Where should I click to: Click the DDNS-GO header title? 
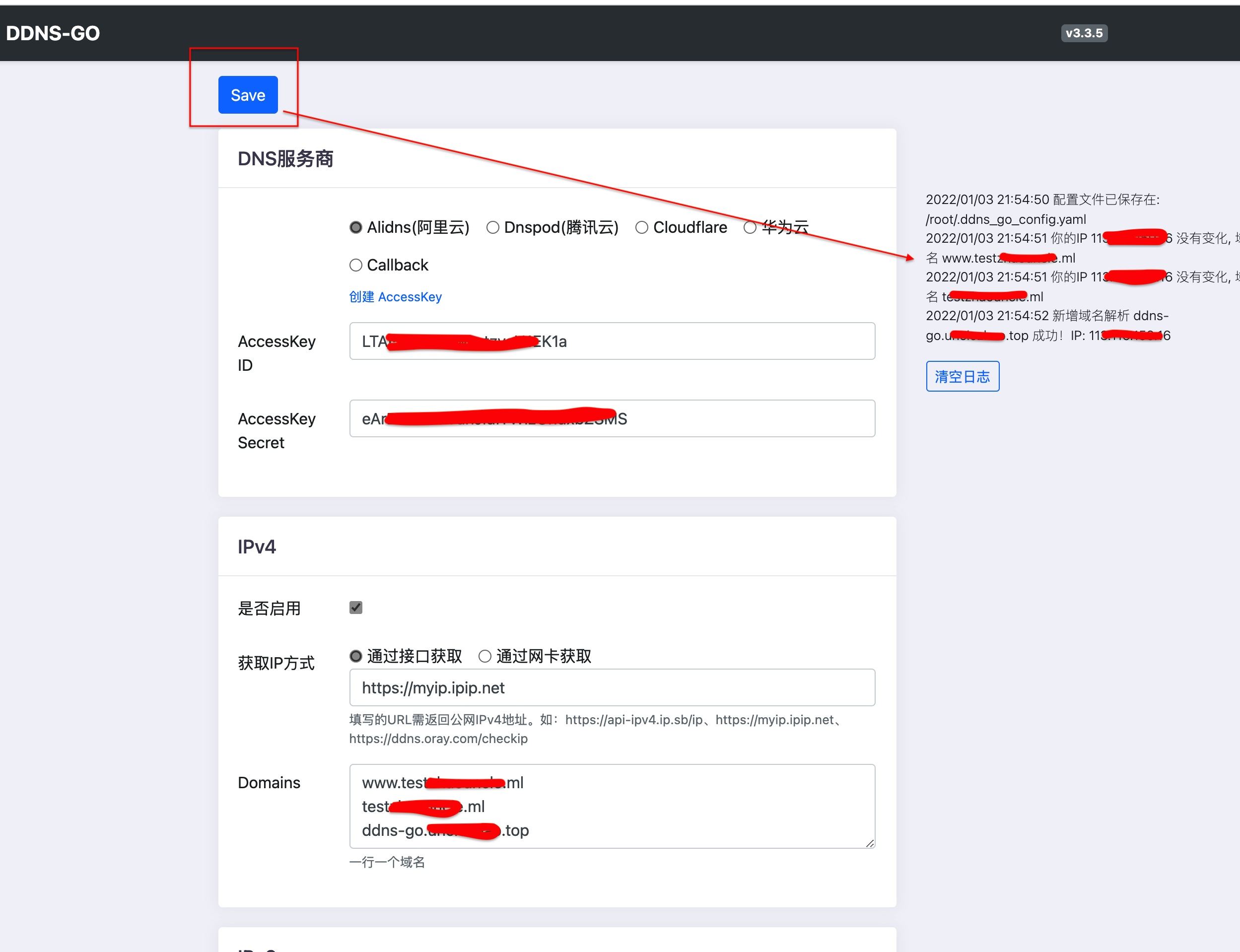coord(53,33)
